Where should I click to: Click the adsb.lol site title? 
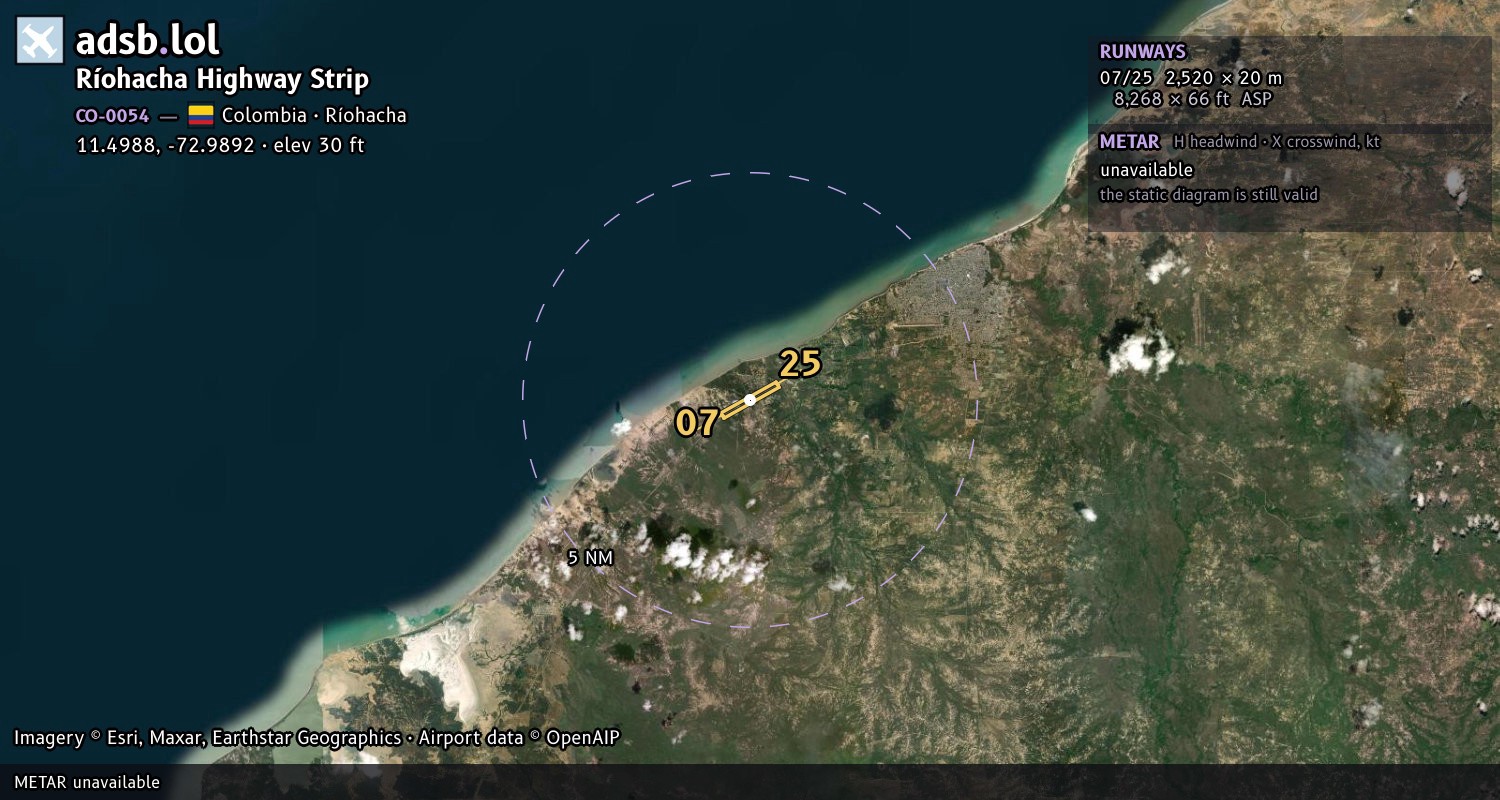[147, 41]
